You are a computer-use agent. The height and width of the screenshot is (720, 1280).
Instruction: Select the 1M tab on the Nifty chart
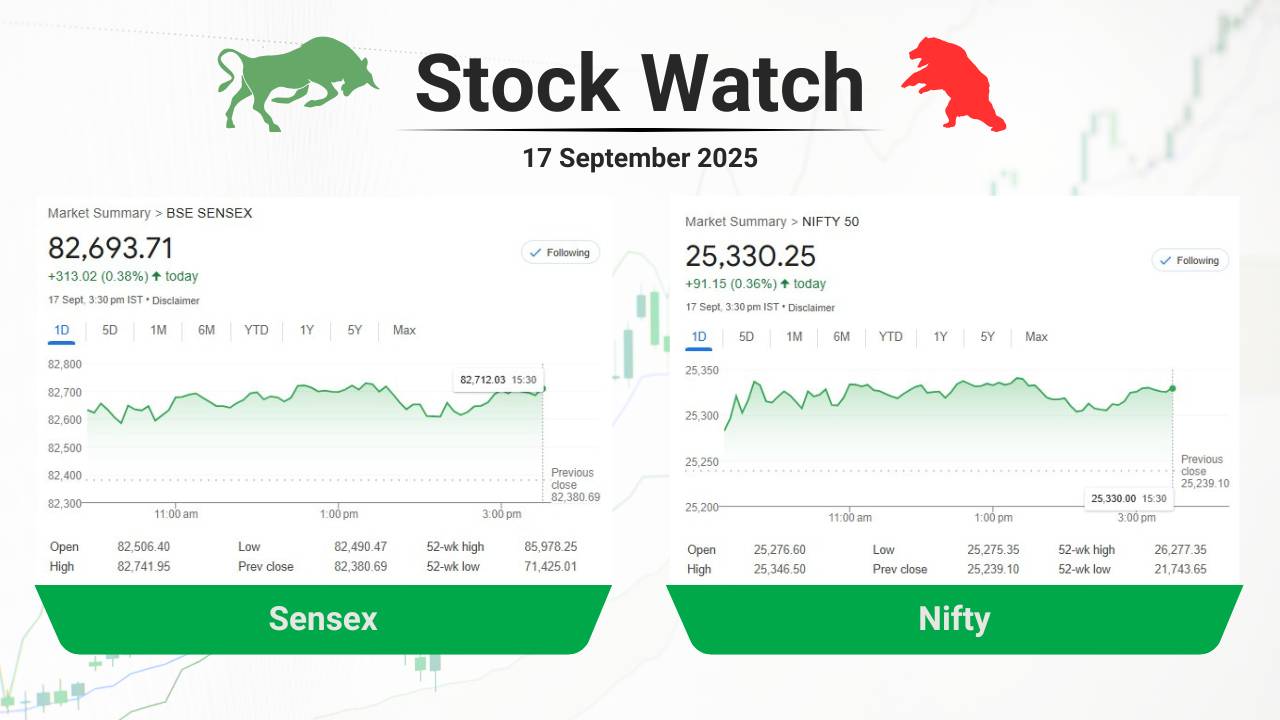[x=794, y=337]
